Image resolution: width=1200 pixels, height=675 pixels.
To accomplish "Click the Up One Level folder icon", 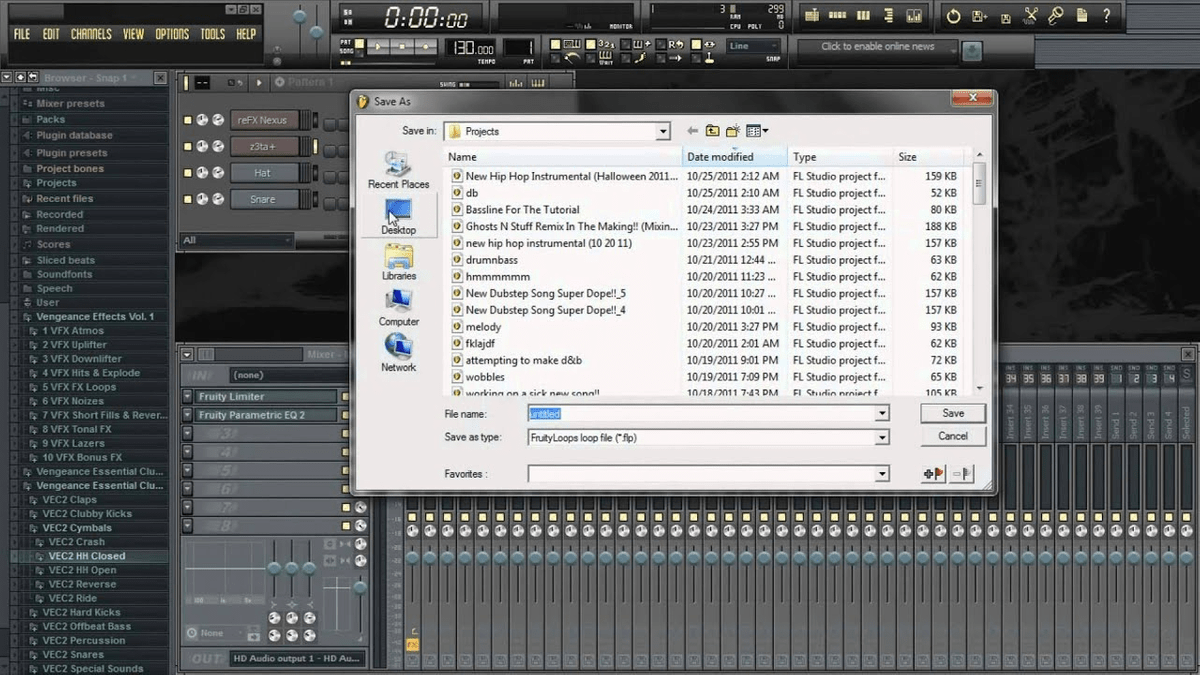I will pyautogui.click(x=712, y=131).
